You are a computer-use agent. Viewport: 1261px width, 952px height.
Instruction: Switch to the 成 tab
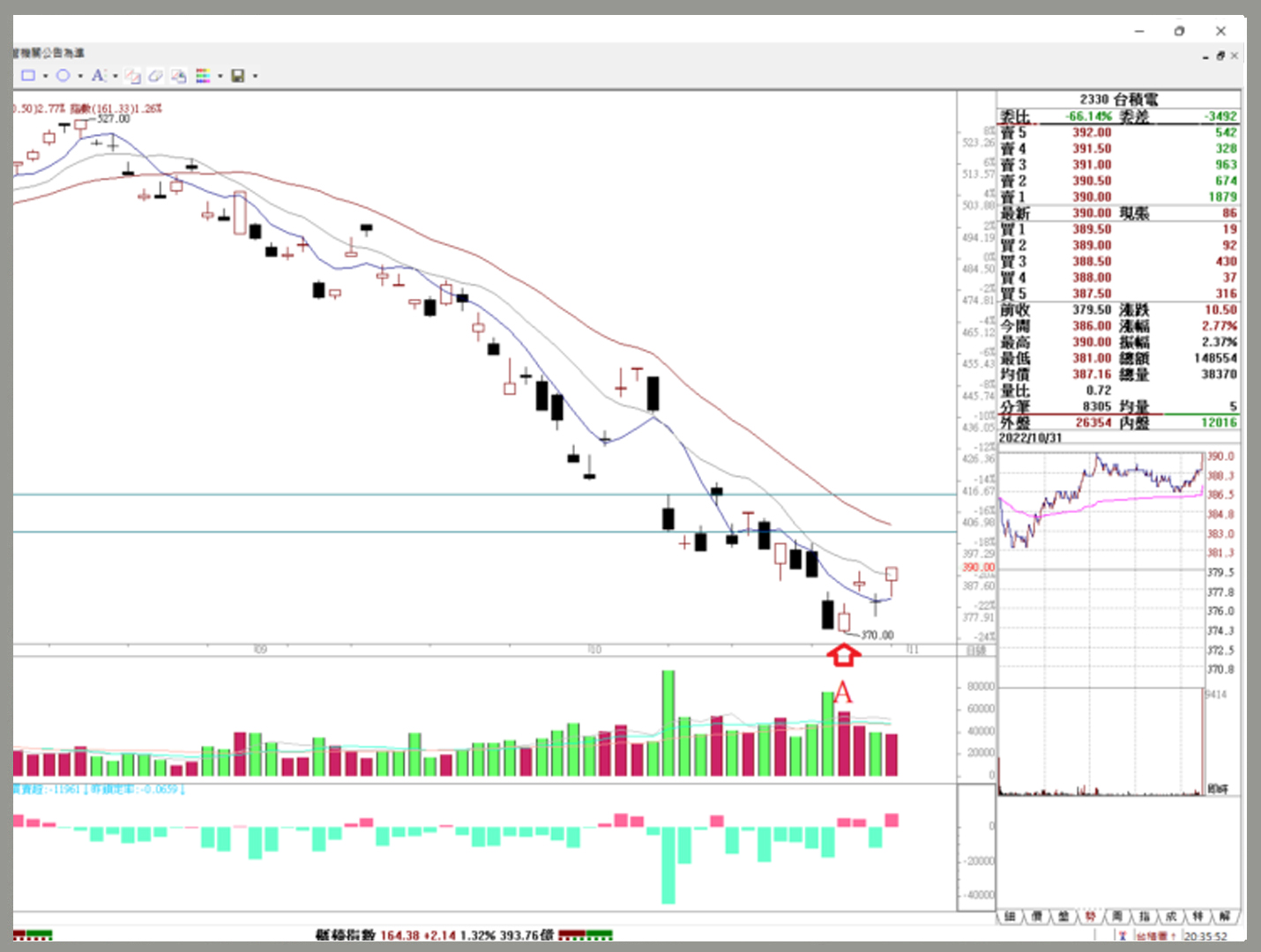1171,917
